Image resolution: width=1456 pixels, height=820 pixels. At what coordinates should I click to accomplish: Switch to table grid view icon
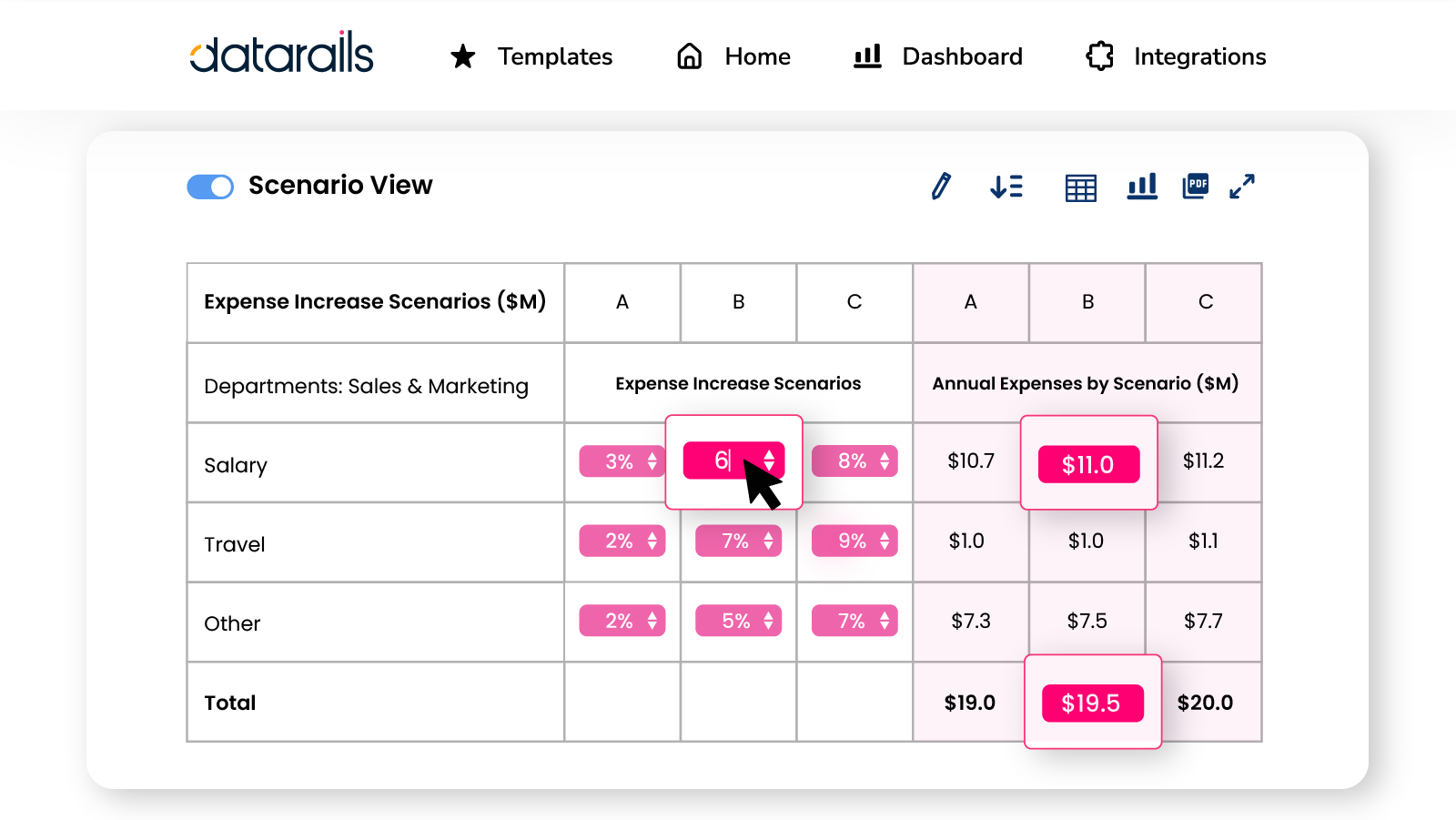tap(1080, 188)
